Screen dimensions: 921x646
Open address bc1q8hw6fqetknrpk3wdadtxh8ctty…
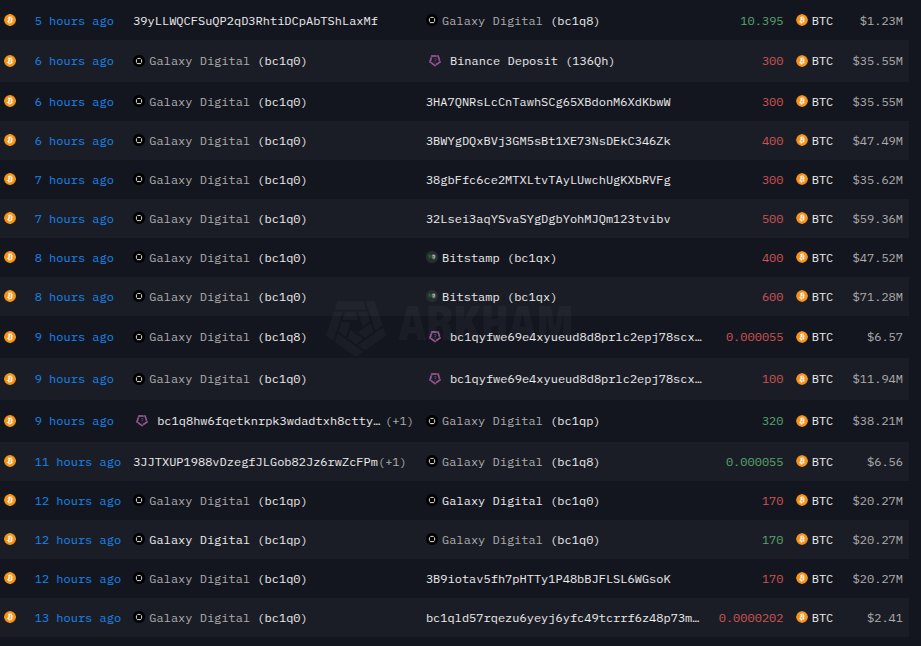(268, 421)
